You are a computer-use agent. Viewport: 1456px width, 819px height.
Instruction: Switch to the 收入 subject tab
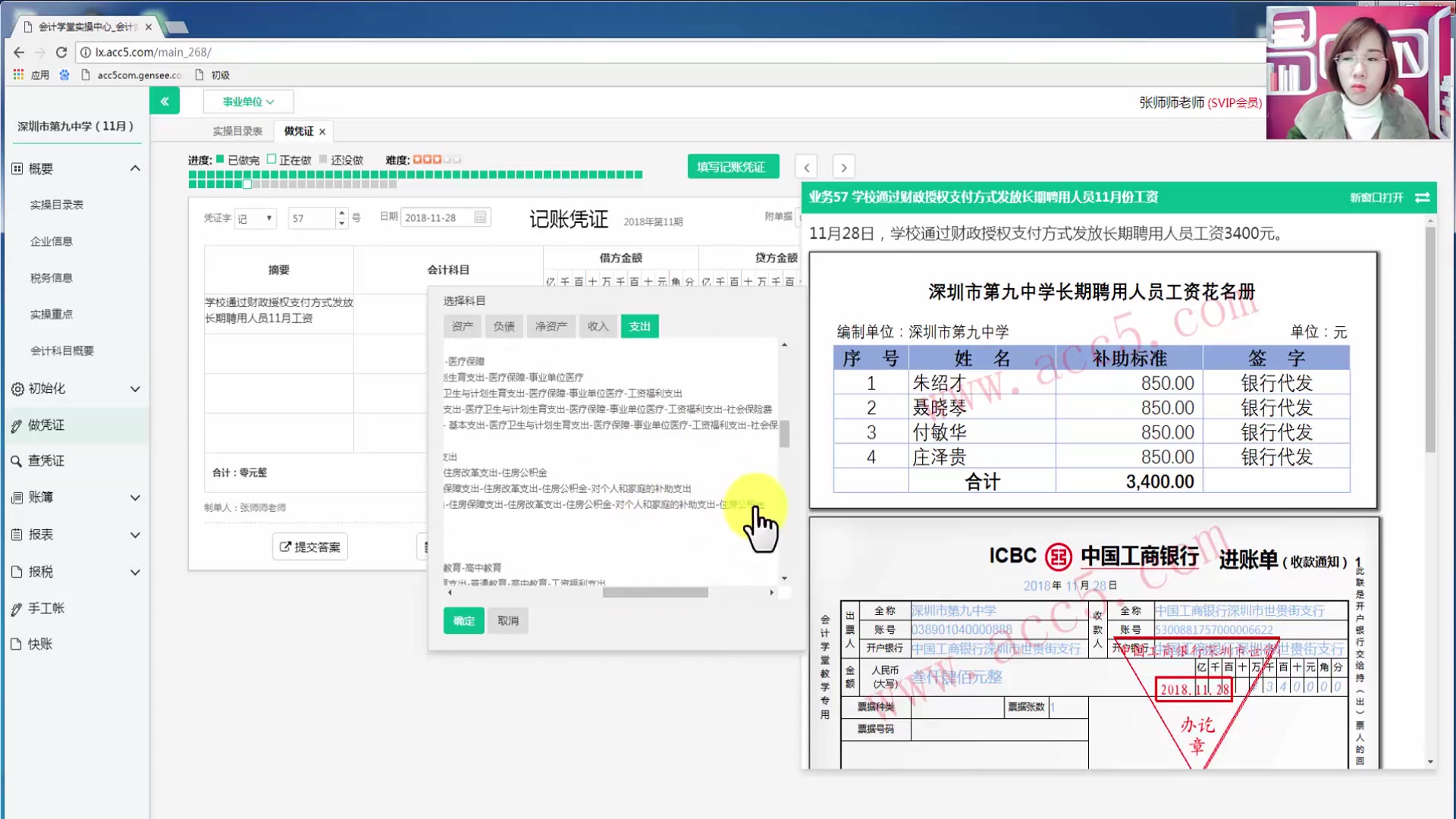coord(598,326)
